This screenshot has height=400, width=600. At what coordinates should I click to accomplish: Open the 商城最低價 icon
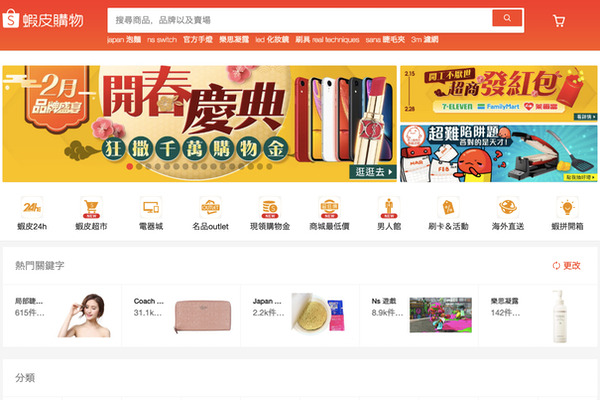click(329, 207)
